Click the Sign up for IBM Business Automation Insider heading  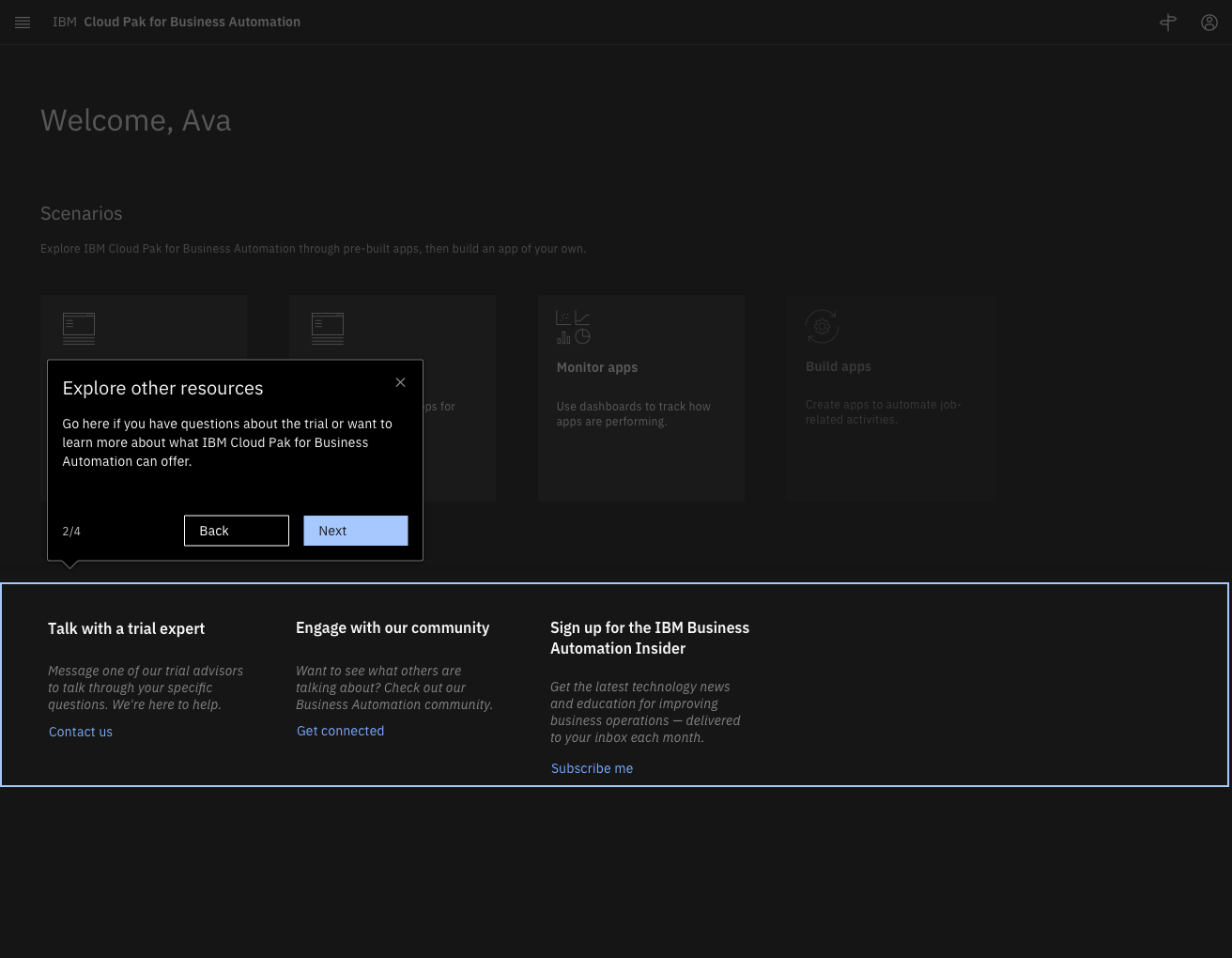pyautogui.click(x=650, y=638)
